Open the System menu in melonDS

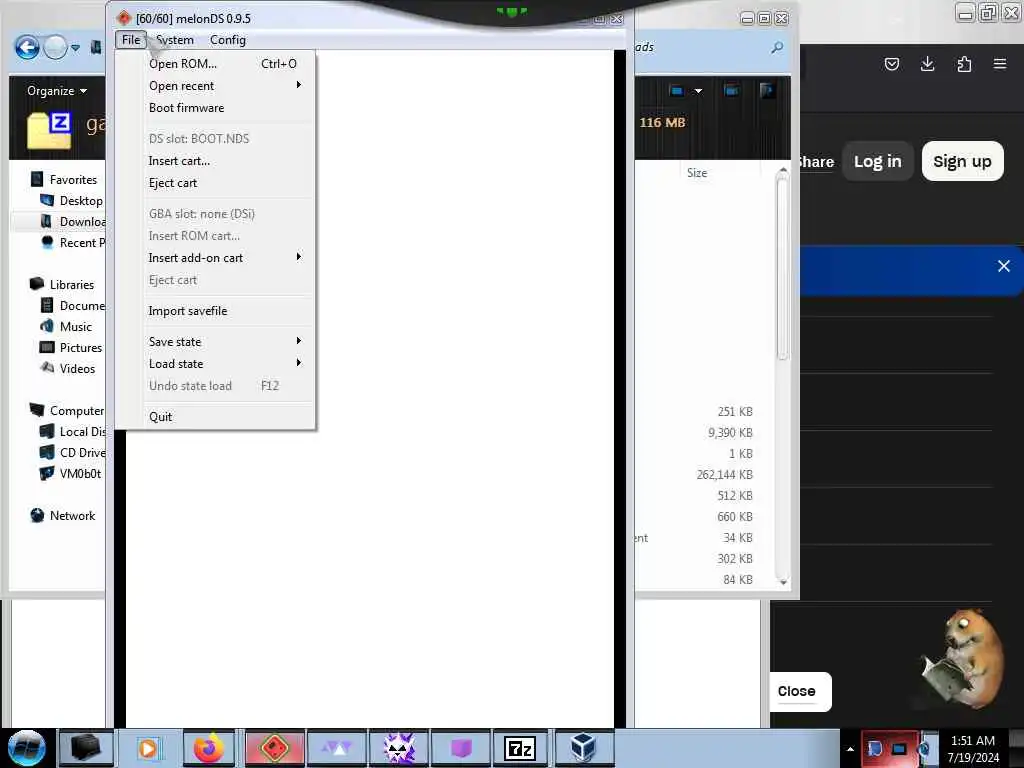click(174, 40)
